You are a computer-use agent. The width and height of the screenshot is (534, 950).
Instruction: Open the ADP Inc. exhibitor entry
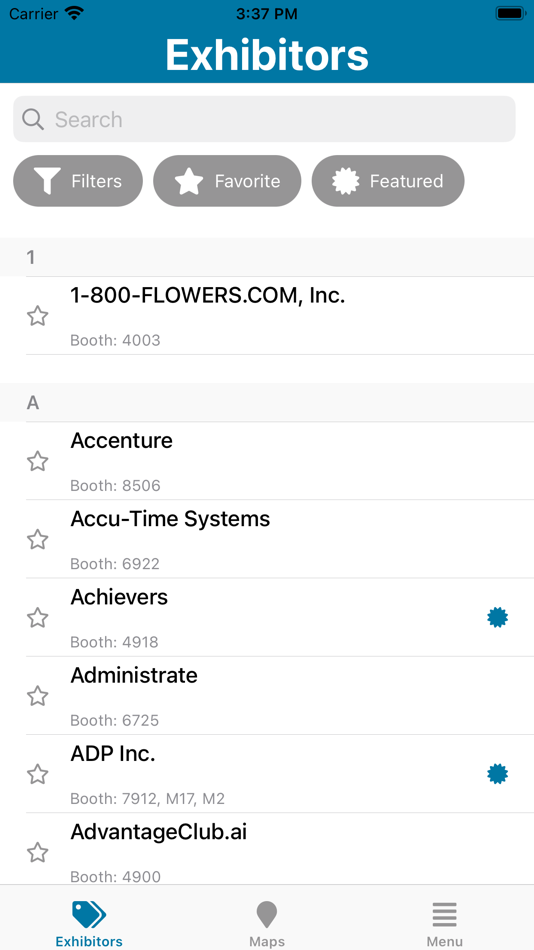[279, 774]
